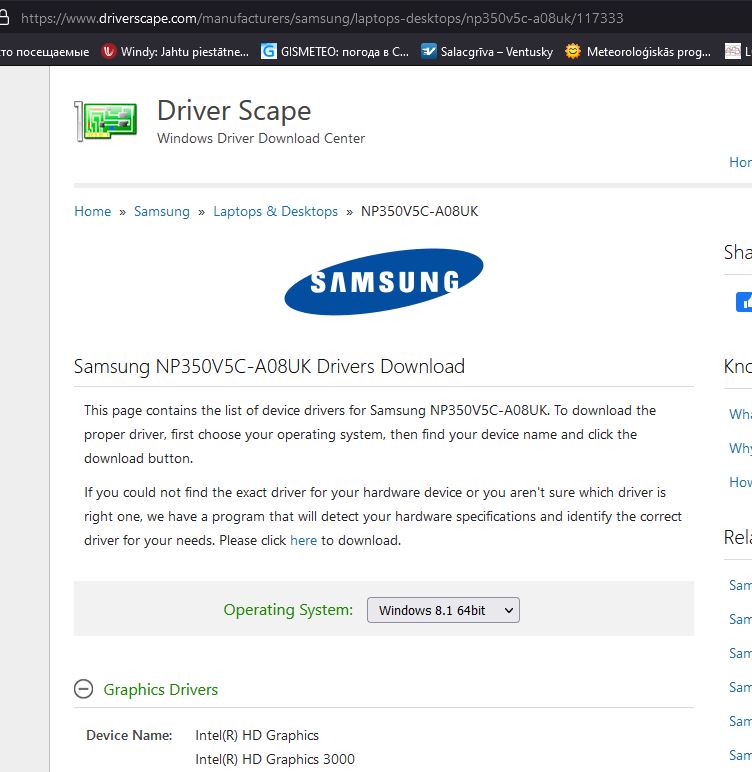Open the Salacgrīva – Ventusky bookmark label
Screen dimensions: 752x772
coord(497,51)
